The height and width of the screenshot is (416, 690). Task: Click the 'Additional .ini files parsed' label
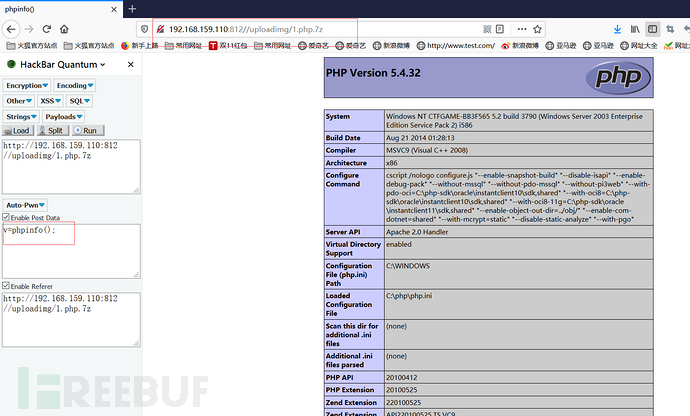click(349, 360)
